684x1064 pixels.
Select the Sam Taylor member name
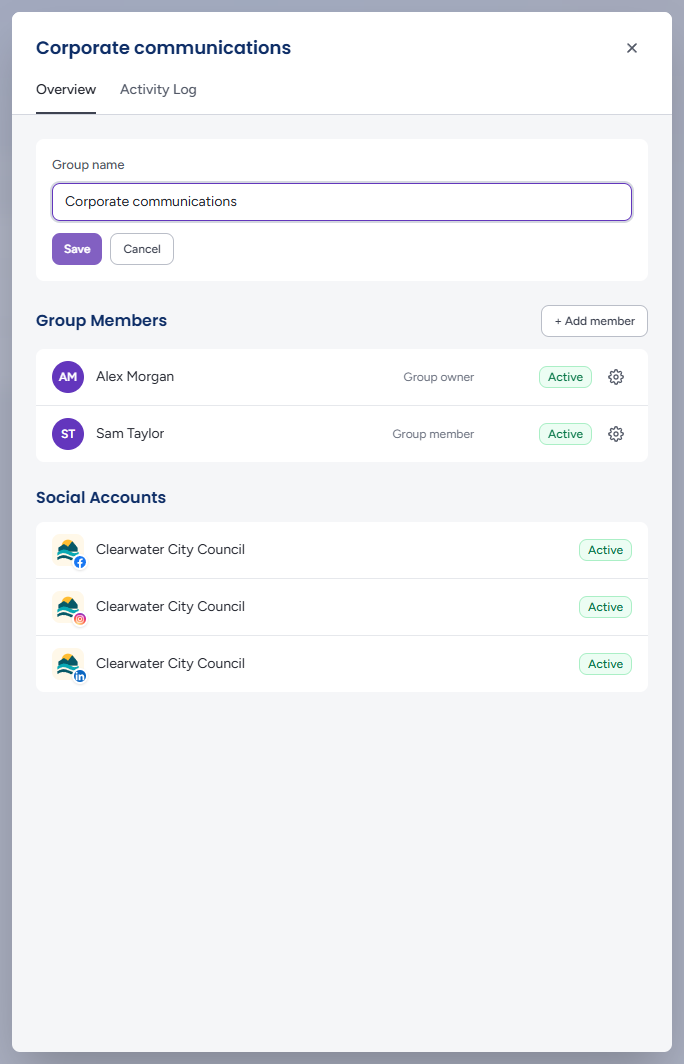tap(130, 434)
